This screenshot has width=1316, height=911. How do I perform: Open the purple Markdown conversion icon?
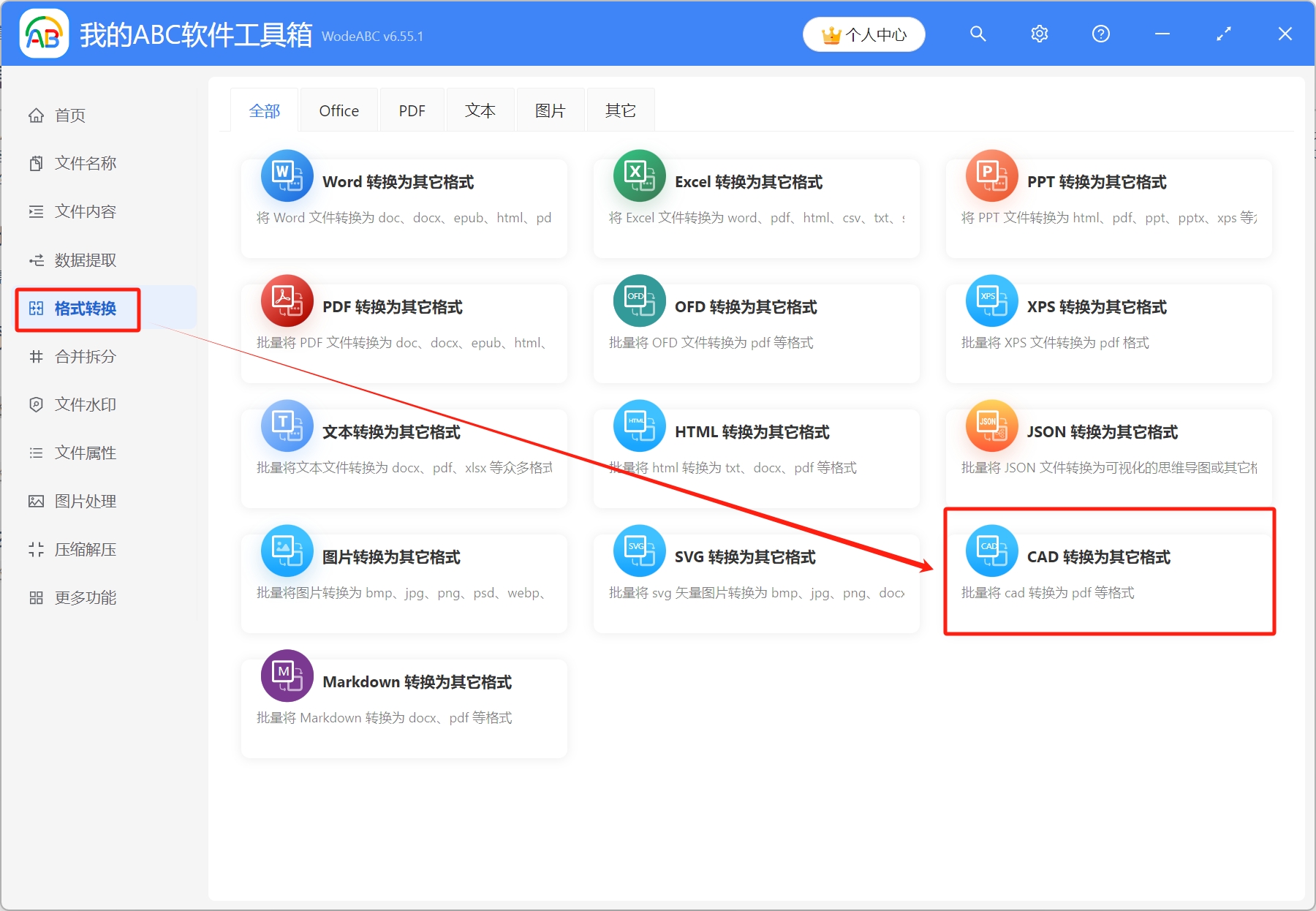pyautogui.click(x=287, y=676)
